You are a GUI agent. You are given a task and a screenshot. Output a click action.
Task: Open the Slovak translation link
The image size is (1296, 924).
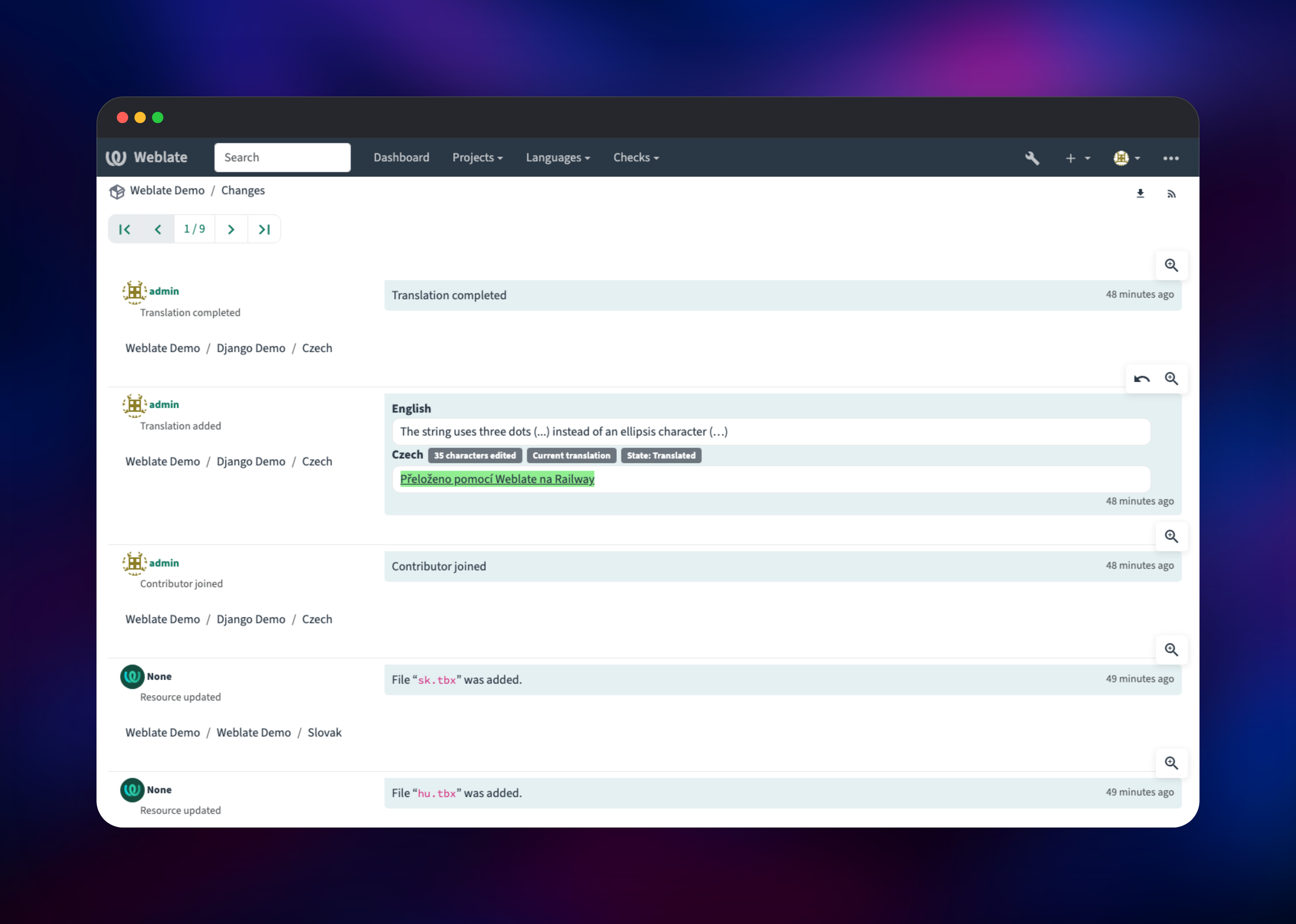click(325, 733)
